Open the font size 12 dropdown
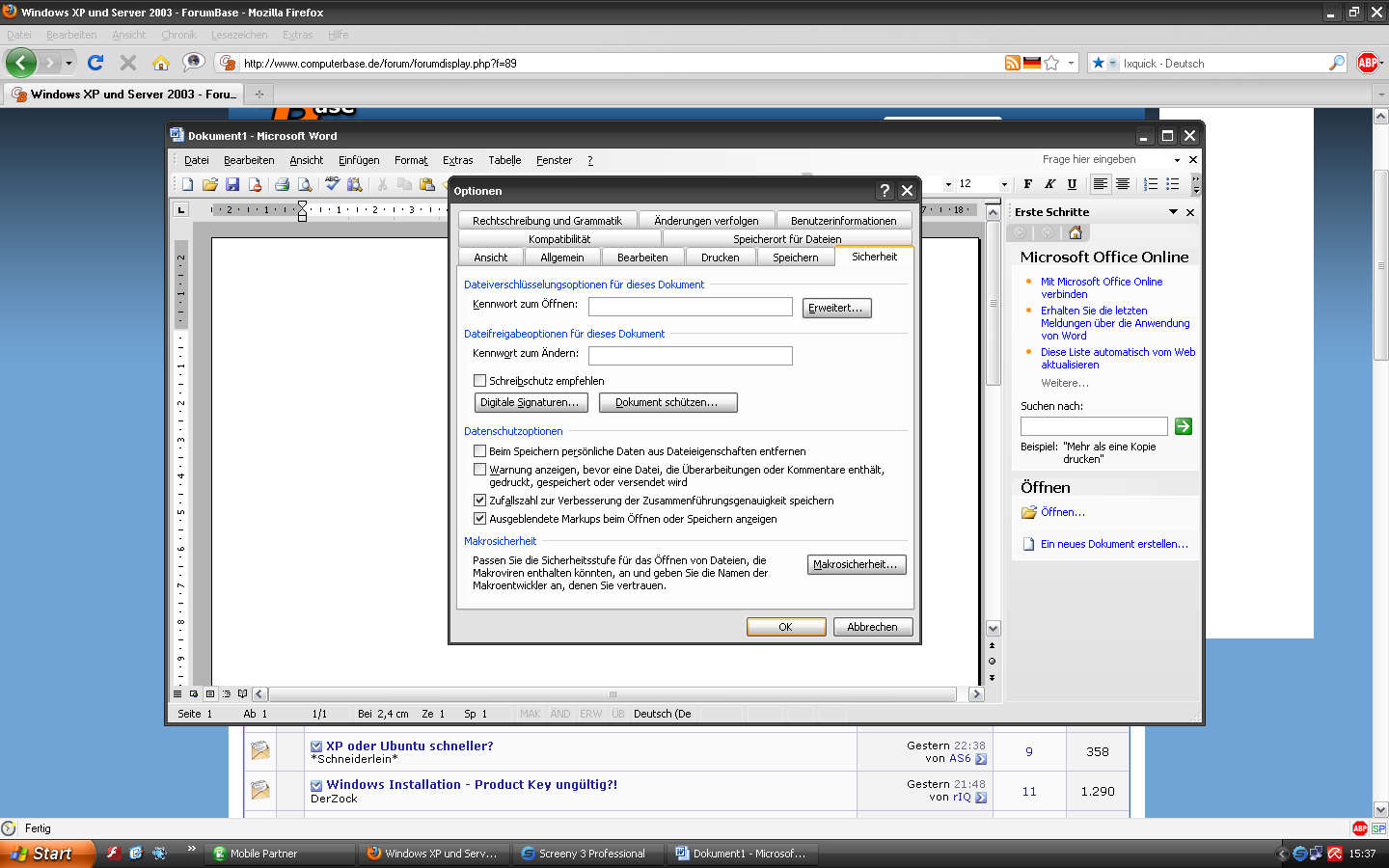 click(x=1004, y=184)
